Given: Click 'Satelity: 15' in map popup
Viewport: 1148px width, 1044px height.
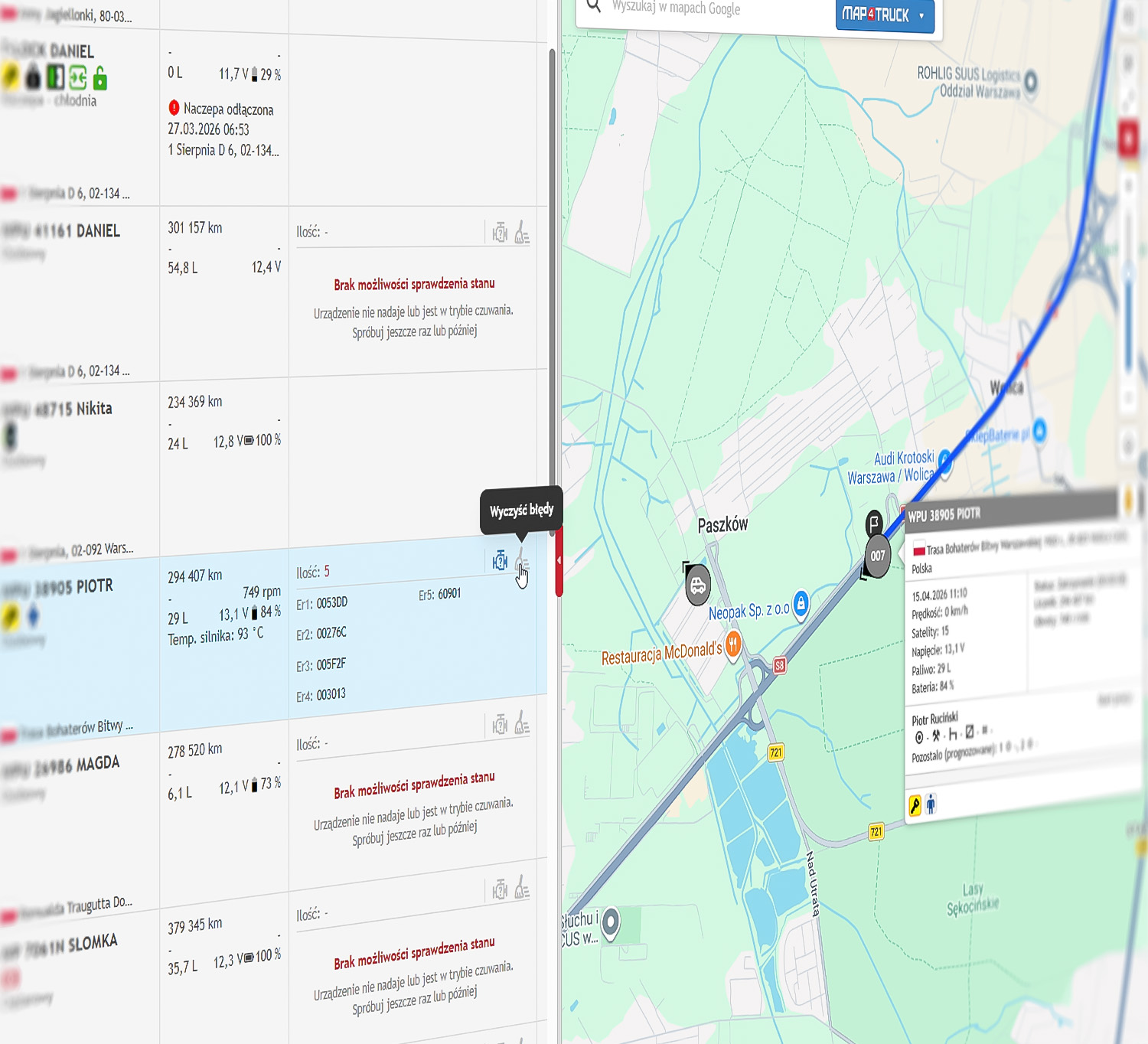Looking at the screenshot, I should click(930, 631).
